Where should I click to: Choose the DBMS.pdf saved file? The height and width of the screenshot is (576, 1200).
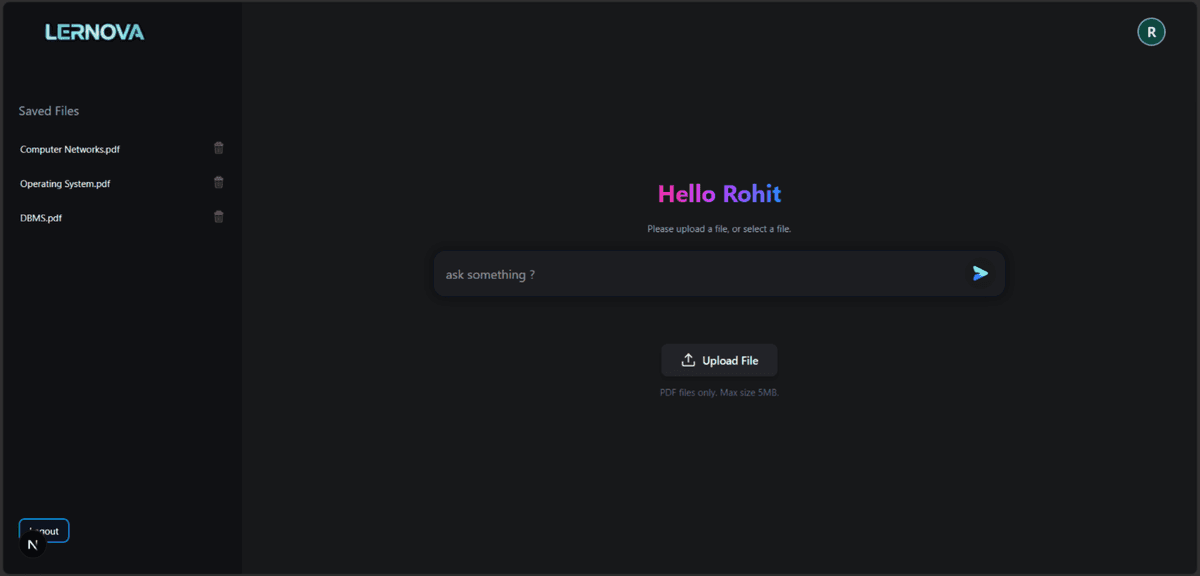coord(41,218)
